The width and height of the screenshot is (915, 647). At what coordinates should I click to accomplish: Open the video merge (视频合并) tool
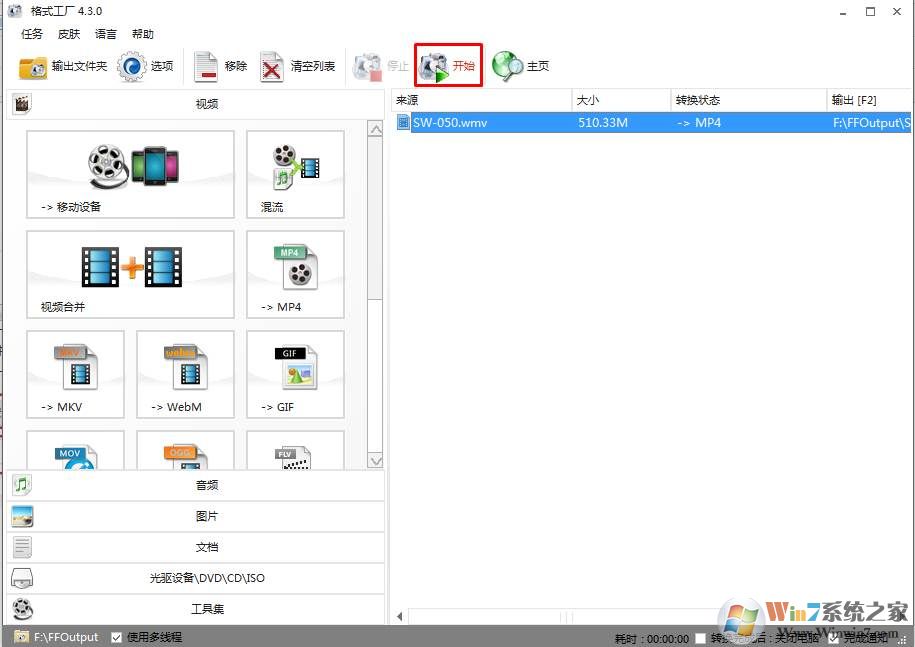pos(130,275)
